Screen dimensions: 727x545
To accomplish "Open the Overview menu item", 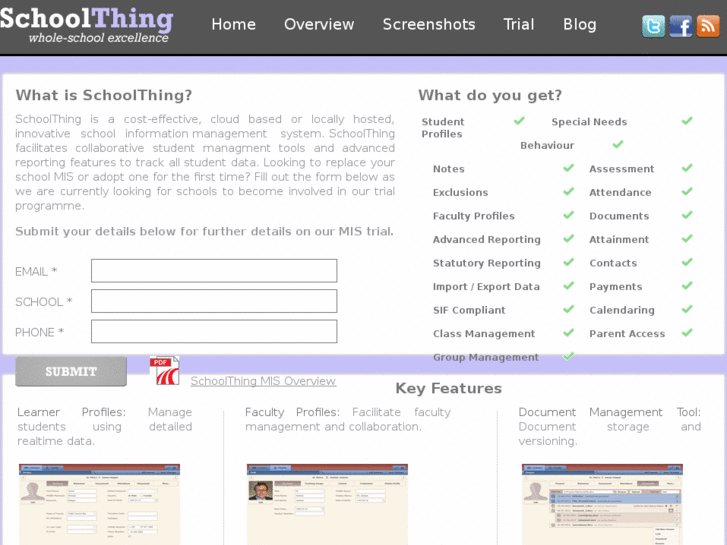I will tap(319, 24).
